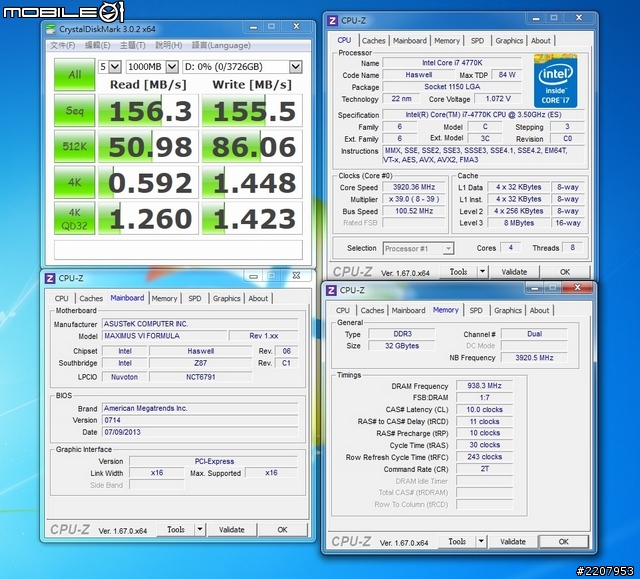The height and width of the screenshot is (579, 640).
Task: Run all benchmarks with the All button
Action: [x=75, y=75]
